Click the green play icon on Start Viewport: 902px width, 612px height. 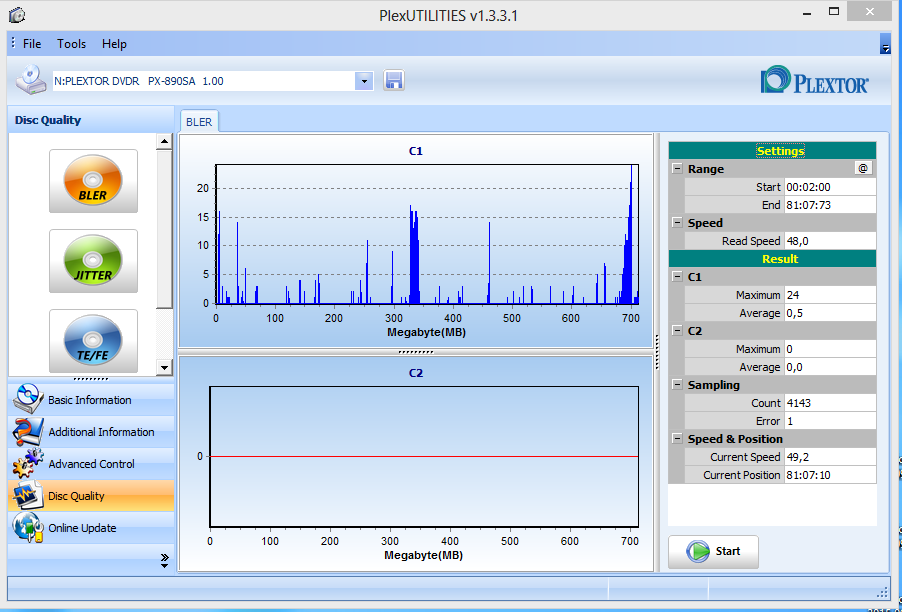[x=698, y=551]
